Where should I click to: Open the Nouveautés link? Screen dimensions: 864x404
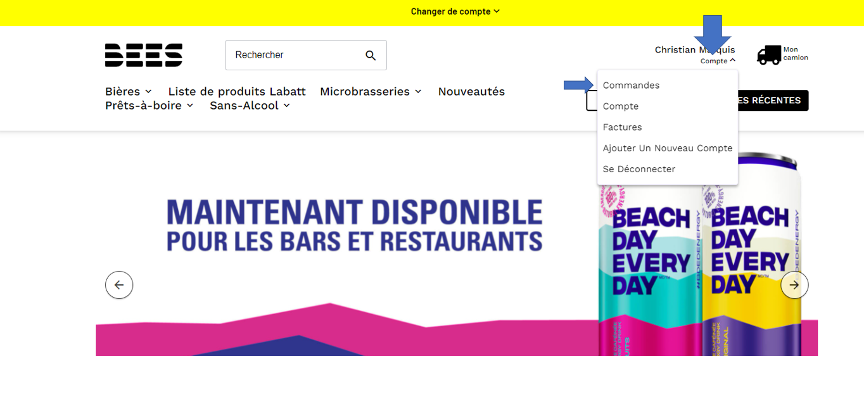tap(471, 91)
